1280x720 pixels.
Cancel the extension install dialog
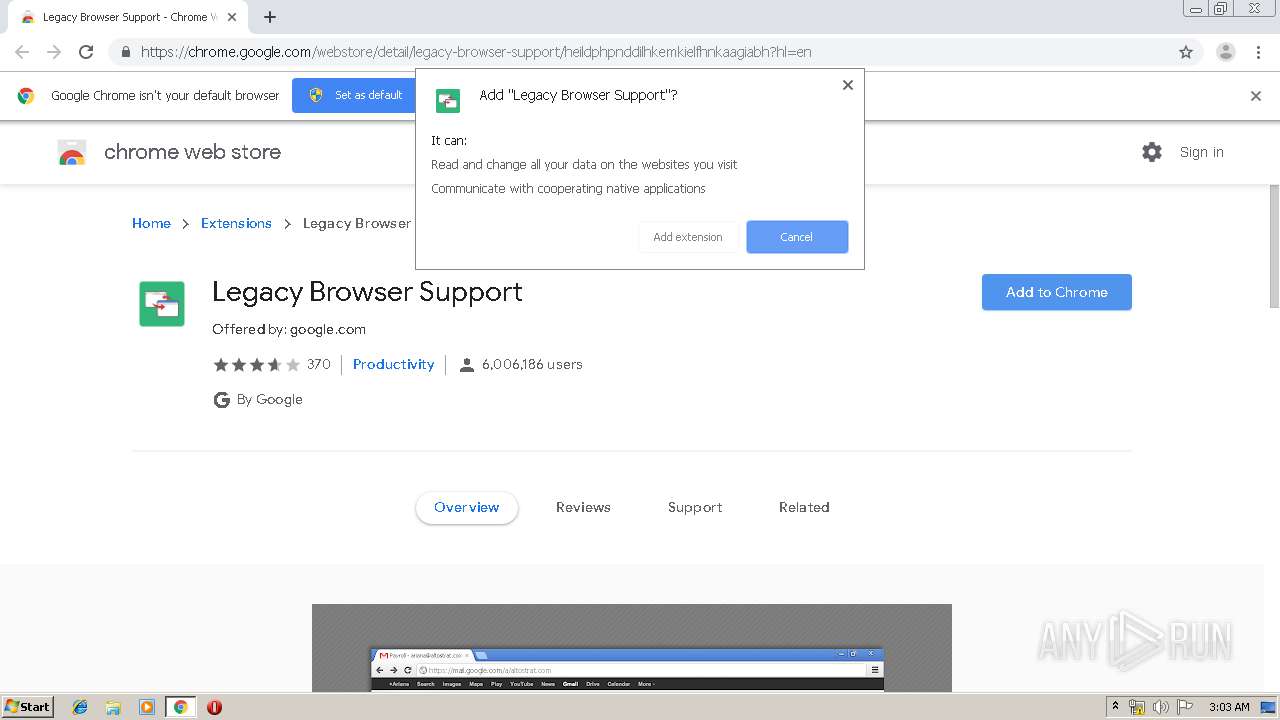click(797, 237)
